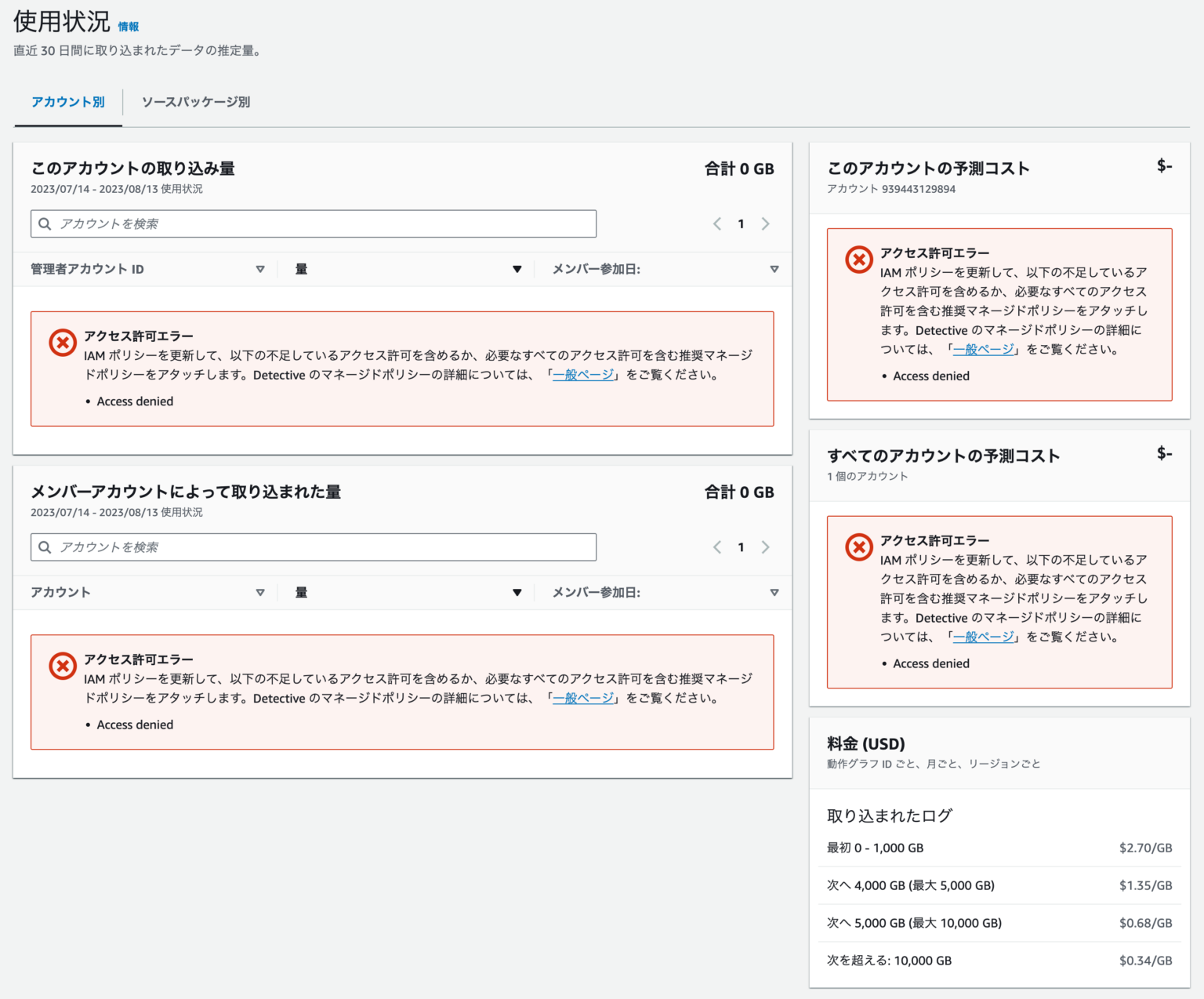Open the 一般ページ link in the top error message

pos(582,375)
